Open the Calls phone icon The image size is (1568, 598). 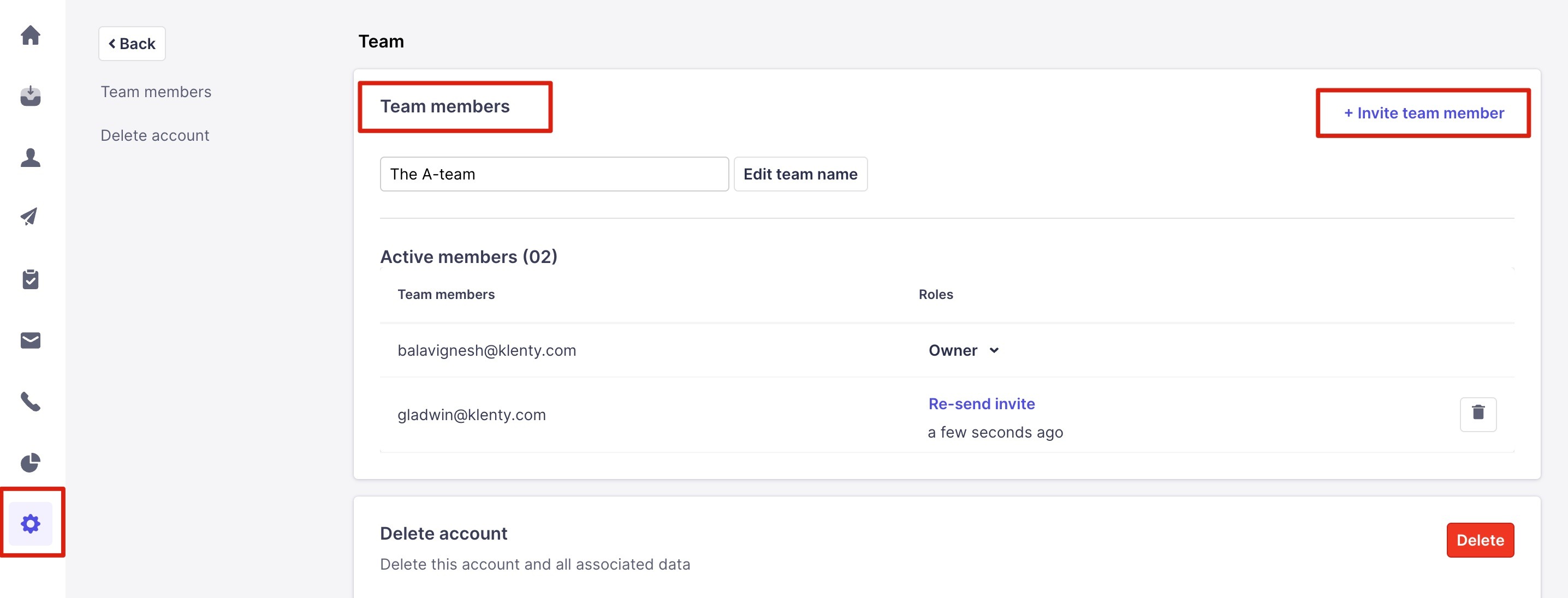pos(31,402)
